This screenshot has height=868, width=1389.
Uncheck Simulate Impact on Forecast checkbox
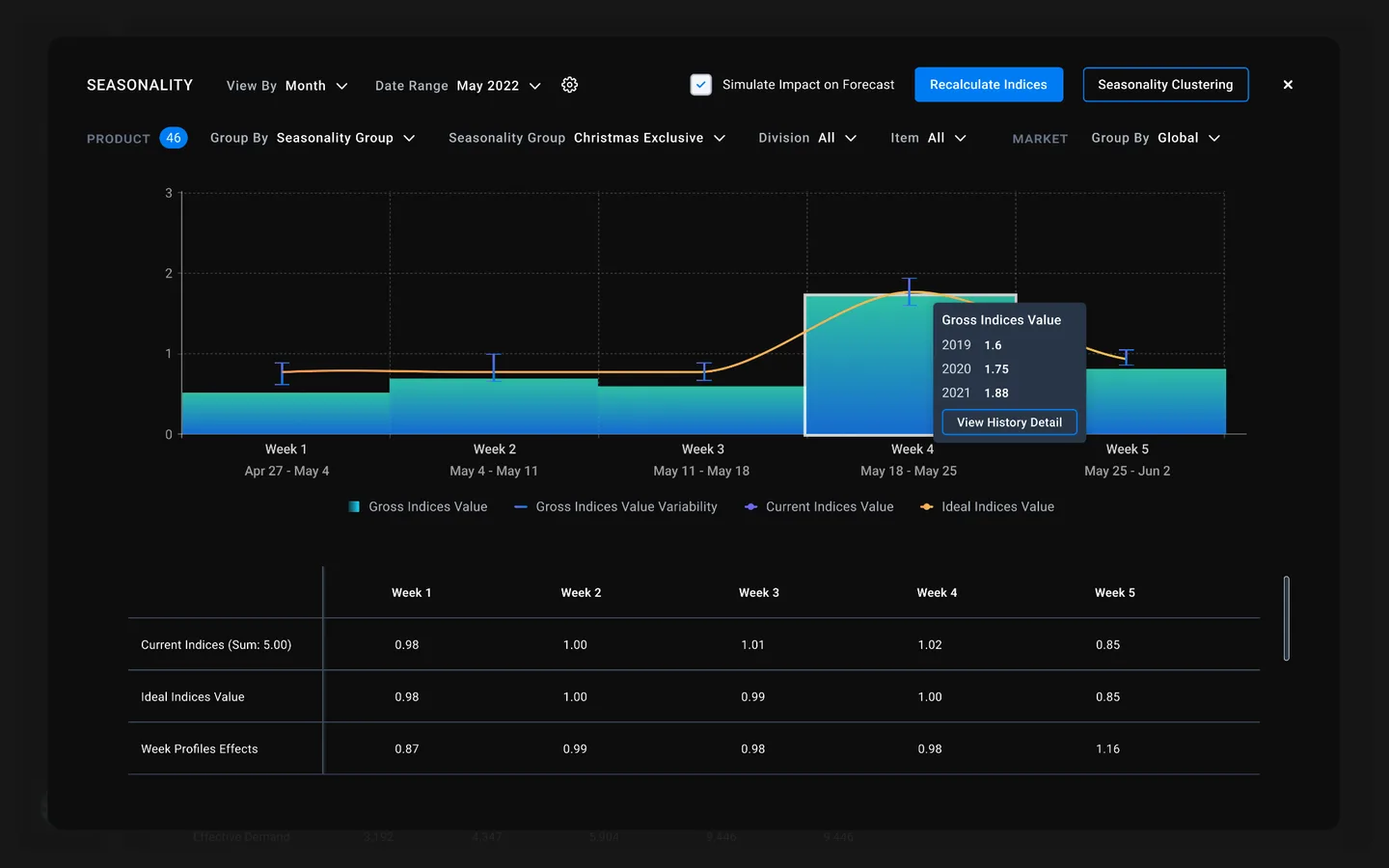[x=701, y=85]
